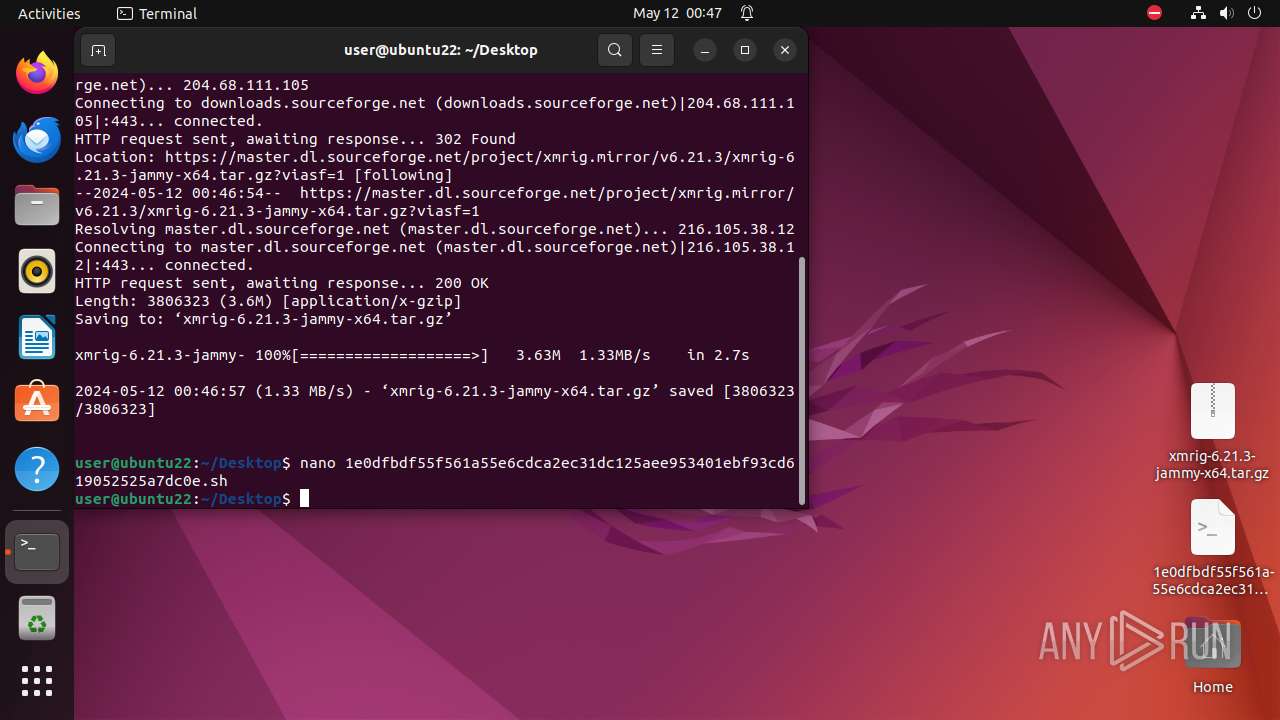Click the 'Length: 3806323 (3.6M)' line
This screenshot has height=720, width=1280.
(x=269, y=301)
